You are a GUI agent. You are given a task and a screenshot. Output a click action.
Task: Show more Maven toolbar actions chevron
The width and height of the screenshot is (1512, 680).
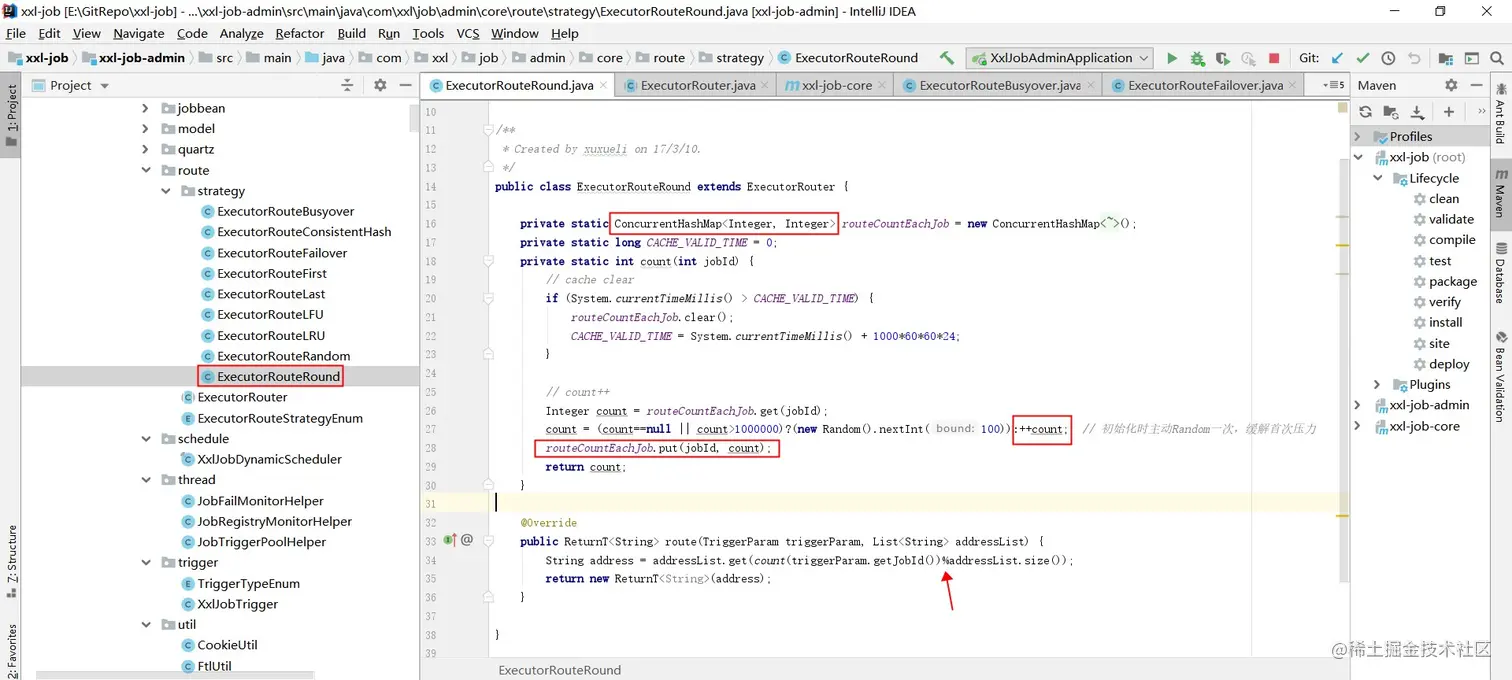click(x=1481, y=112)
